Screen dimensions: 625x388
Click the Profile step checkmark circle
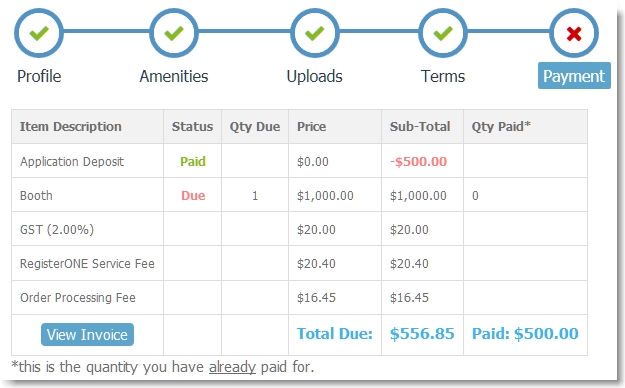39,33
